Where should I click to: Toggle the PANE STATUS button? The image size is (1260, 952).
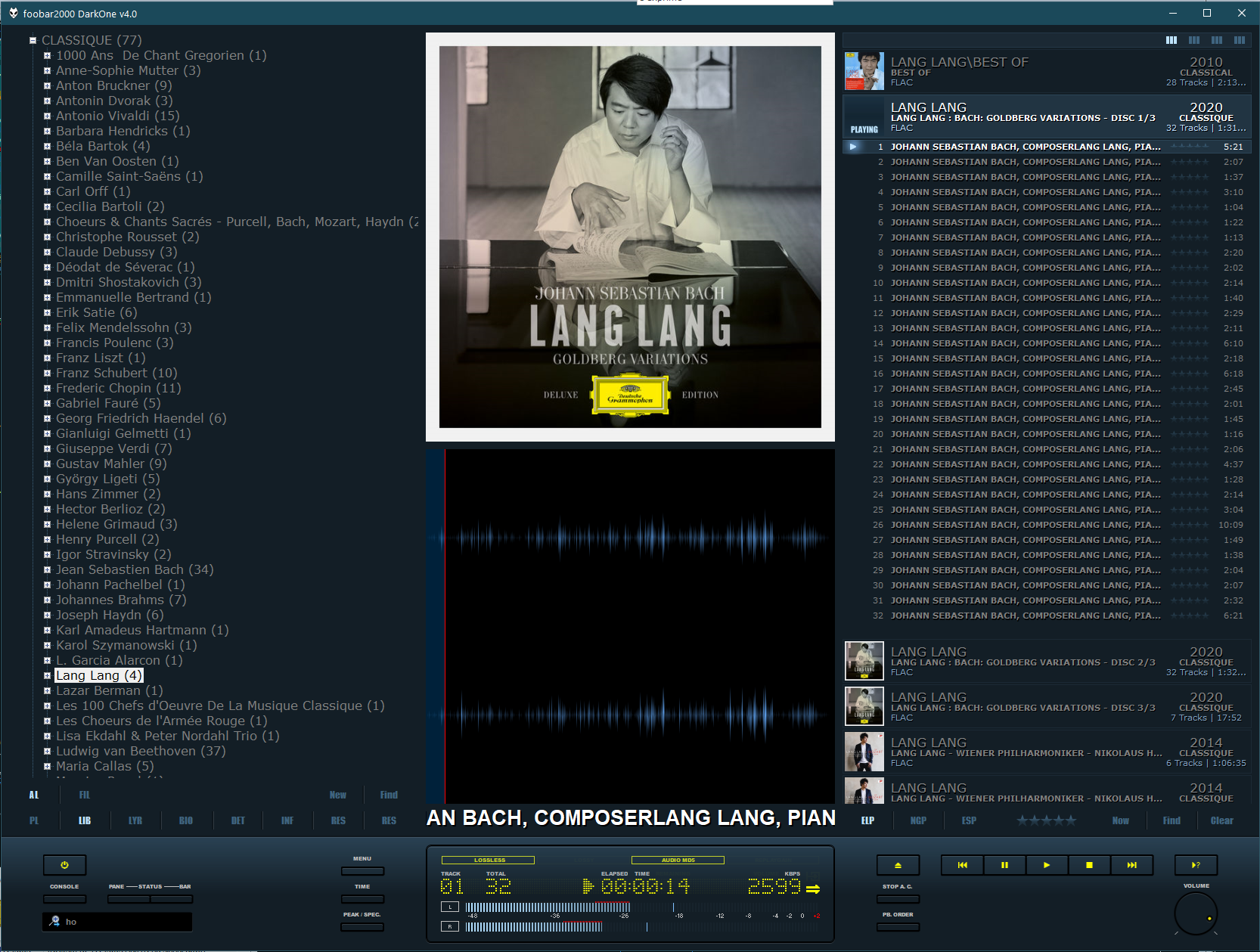(x=129, y=899)
